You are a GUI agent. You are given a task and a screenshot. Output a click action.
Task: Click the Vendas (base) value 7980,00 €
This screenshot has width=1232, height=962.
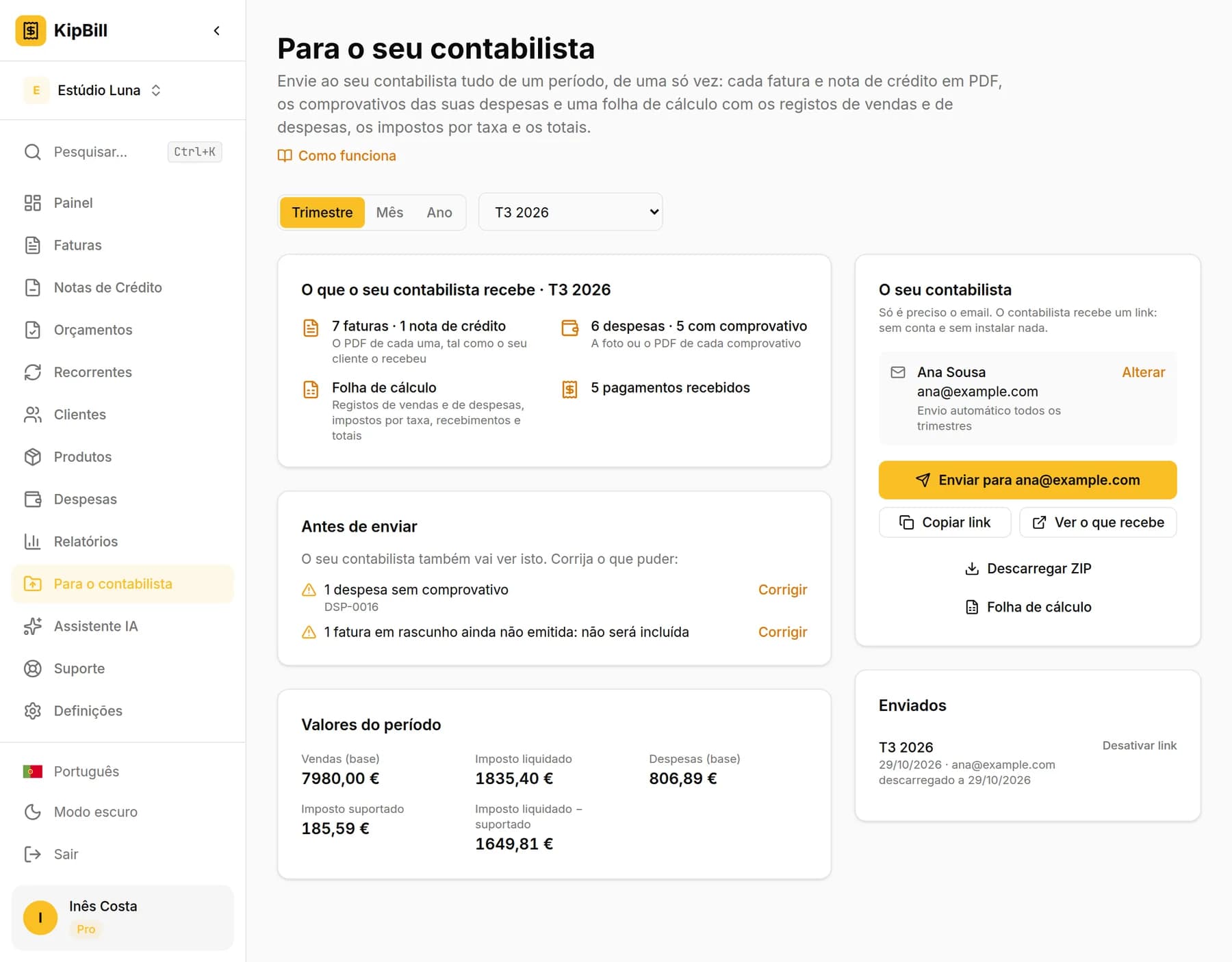tap(340, 779)
